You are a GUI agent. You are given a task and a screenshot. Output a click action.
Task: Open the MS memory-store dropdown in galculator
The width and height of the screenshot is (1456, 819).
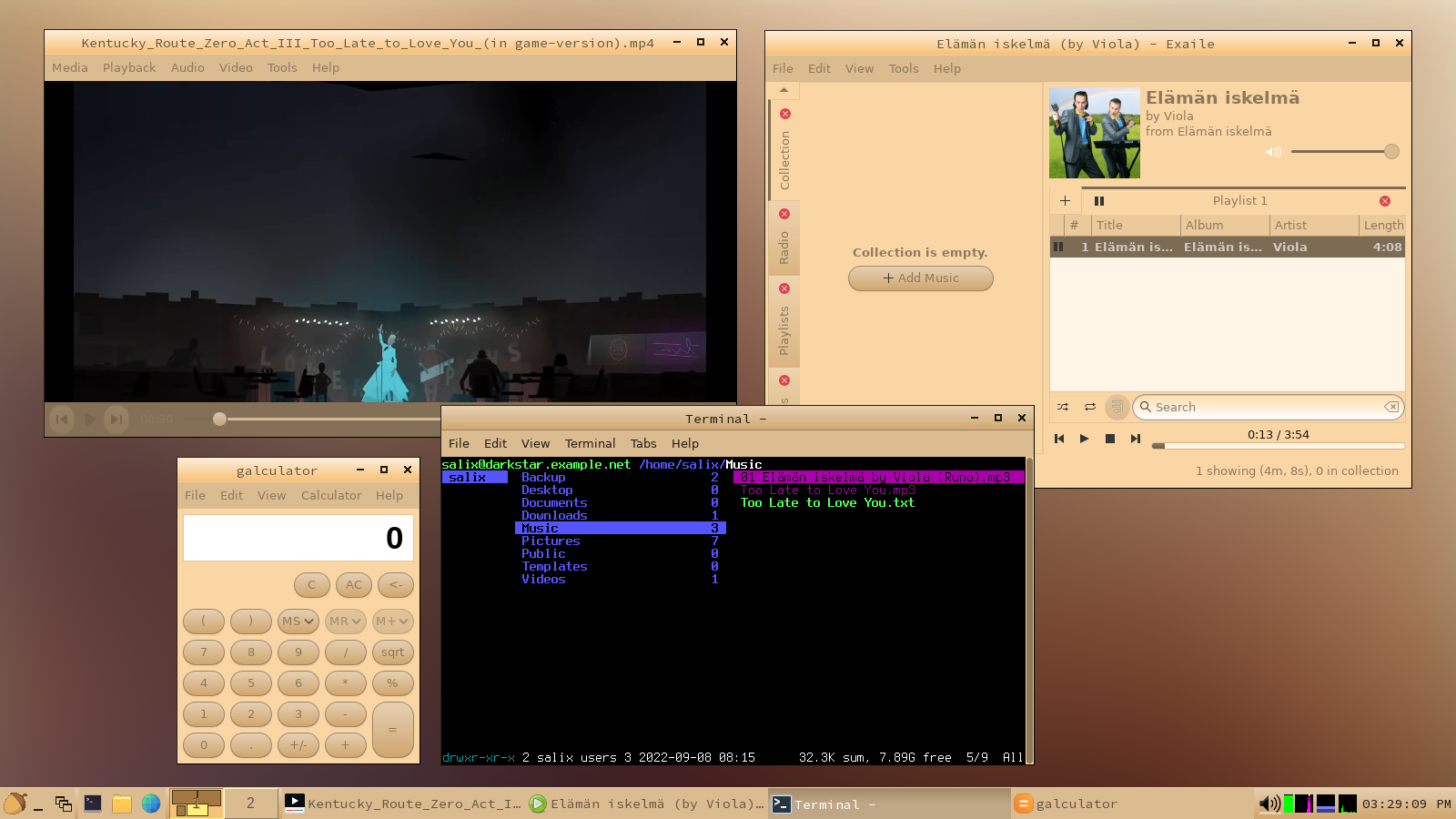click(298, 622)
